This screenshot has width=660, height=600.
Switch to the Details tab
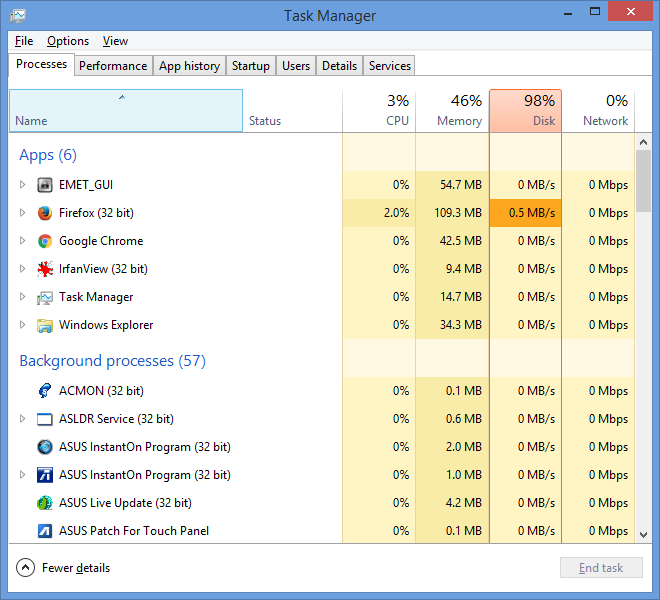tap(339, 66)
